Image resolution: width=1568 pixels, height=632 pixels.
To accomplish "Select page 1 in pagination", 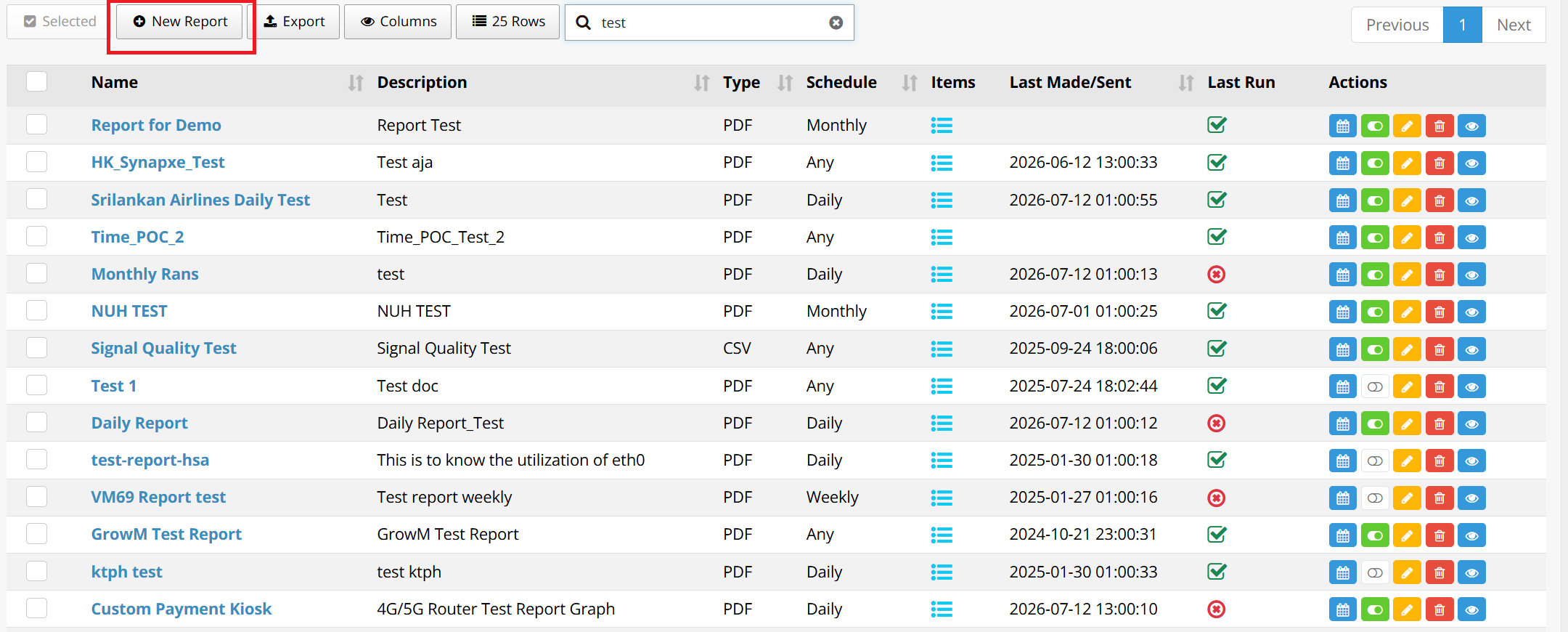I will click(x=1463, y=25).
